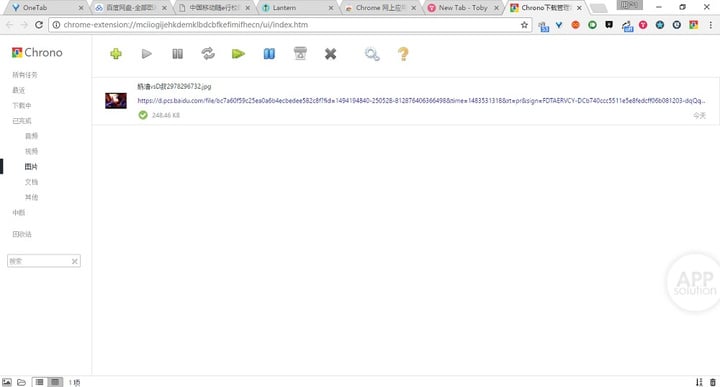Switch to the compact list view toggle
The height and width of the screenshot is (387, 720).
click(x=39, y=382)
